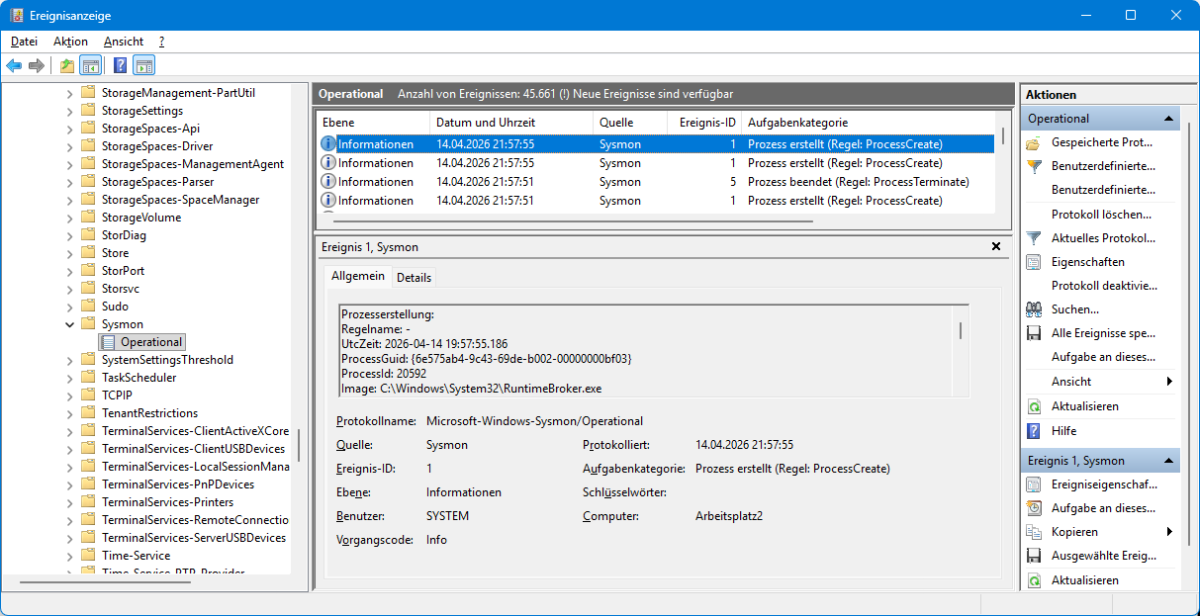Select the SystemSettingsThreshold tree item

tap(167, 360)
